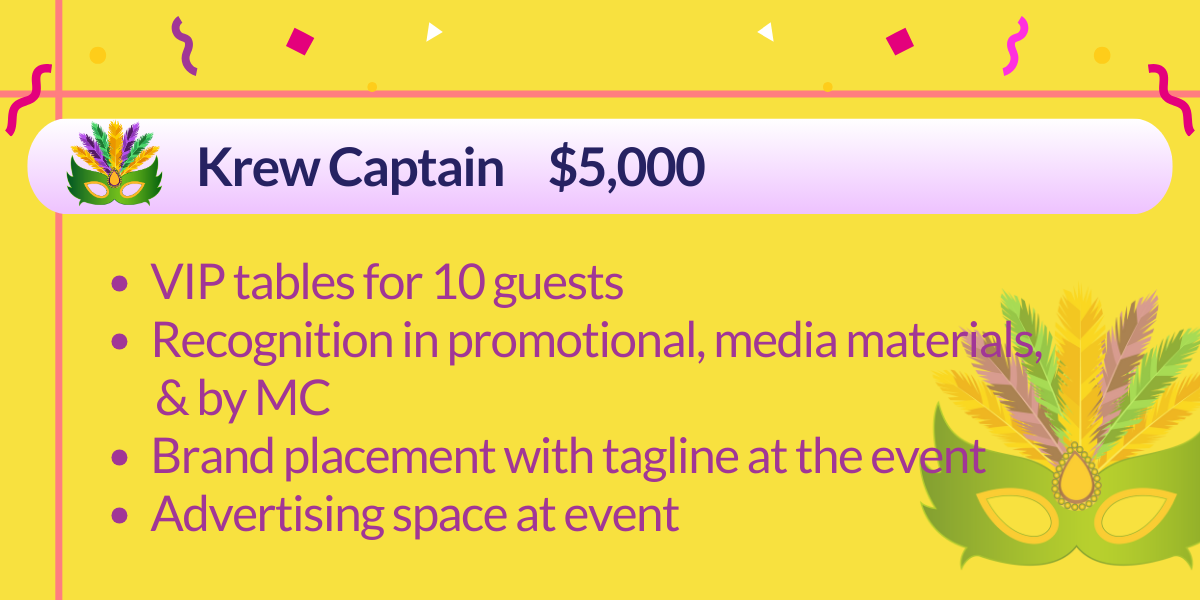The height and width of the screenshot is (600, 1200).
Task: Click the '& by MC' text line
Action: click(x=243, y=399)
